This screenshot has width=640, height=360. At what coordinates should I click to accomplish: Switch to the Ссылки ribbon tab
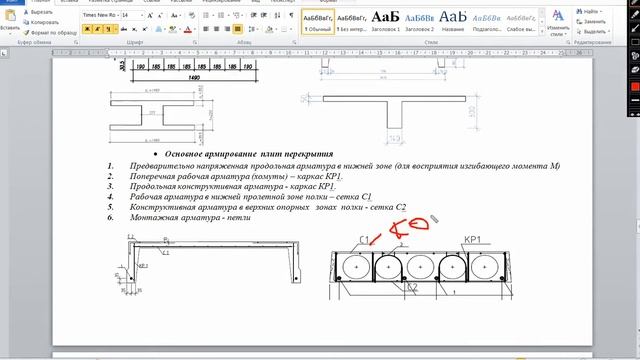click(152, 2)
